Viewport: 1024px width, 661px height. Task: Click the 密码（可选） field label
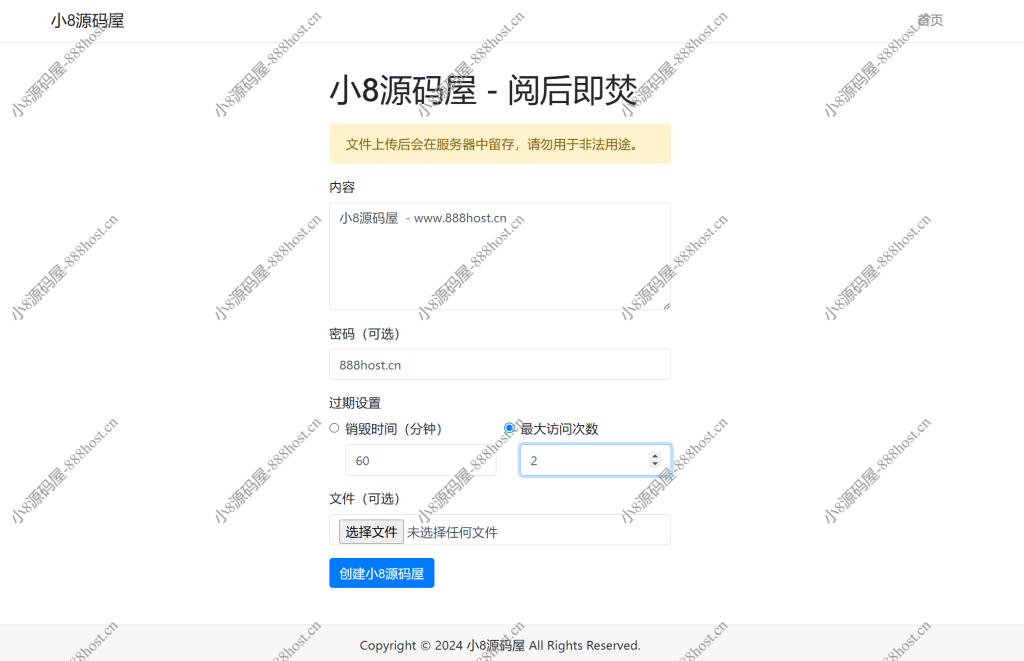pos(365,334)
